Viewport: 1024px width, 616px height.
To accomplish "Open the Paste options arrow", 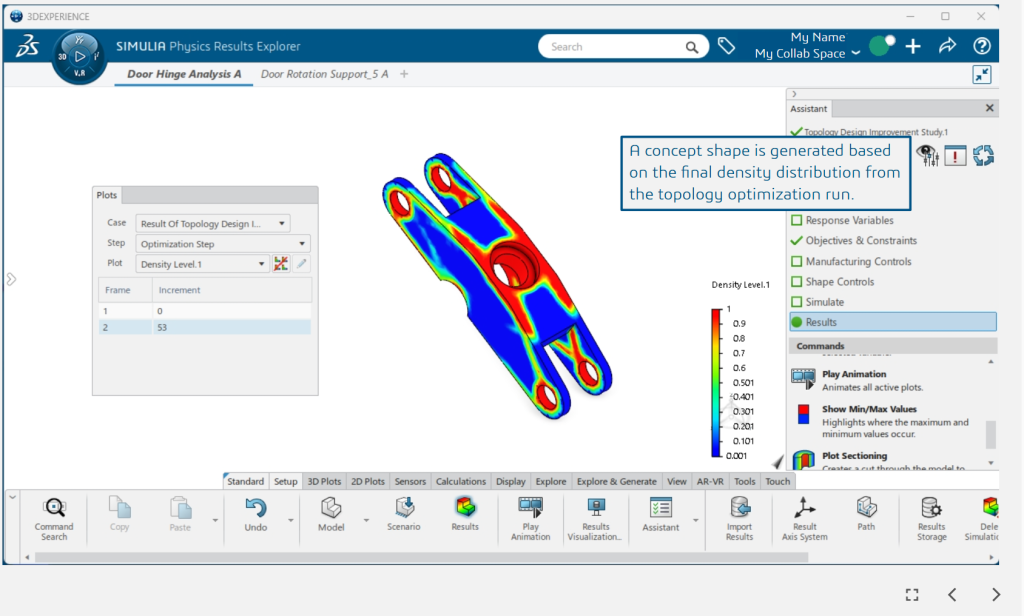I will click(215, 521).
